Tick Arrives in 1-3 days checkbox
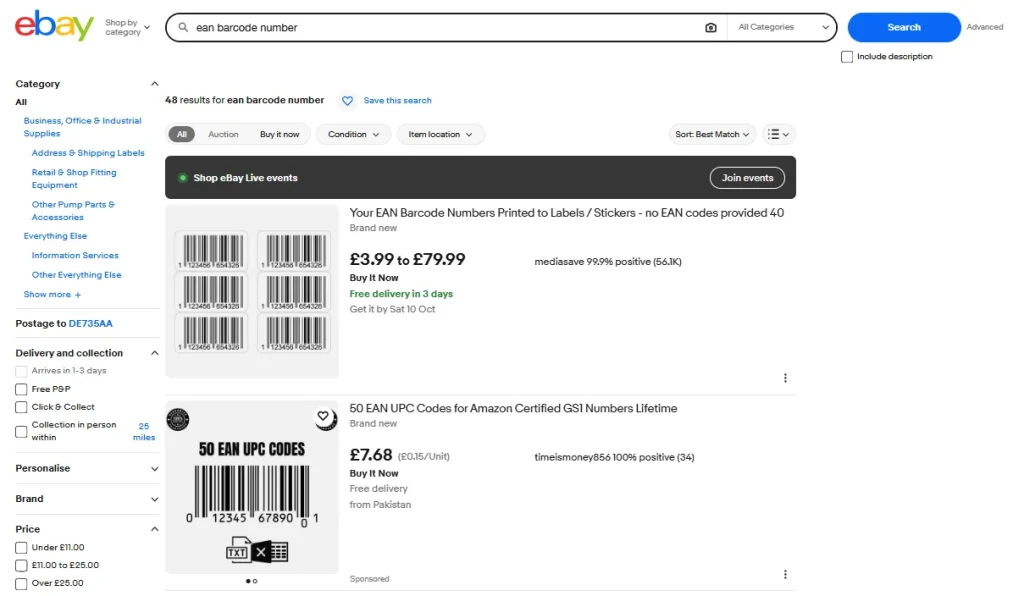 pos(21,371)
